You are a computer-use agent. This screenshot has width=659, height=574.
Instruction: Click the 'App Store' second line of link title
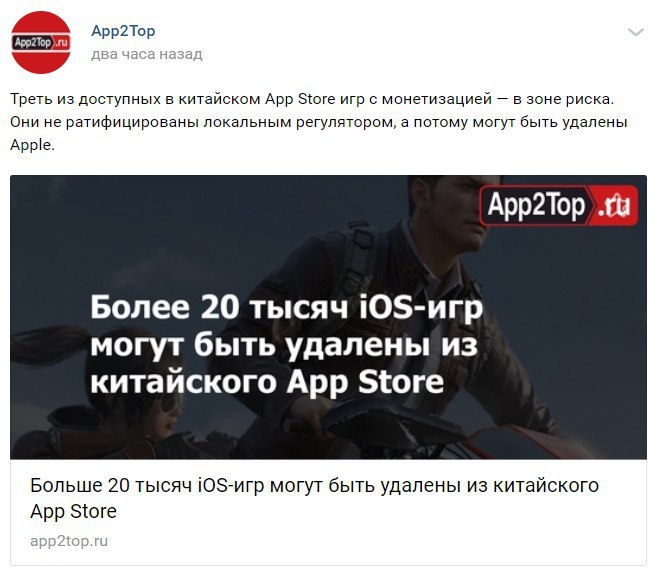(x=74, y=511)
